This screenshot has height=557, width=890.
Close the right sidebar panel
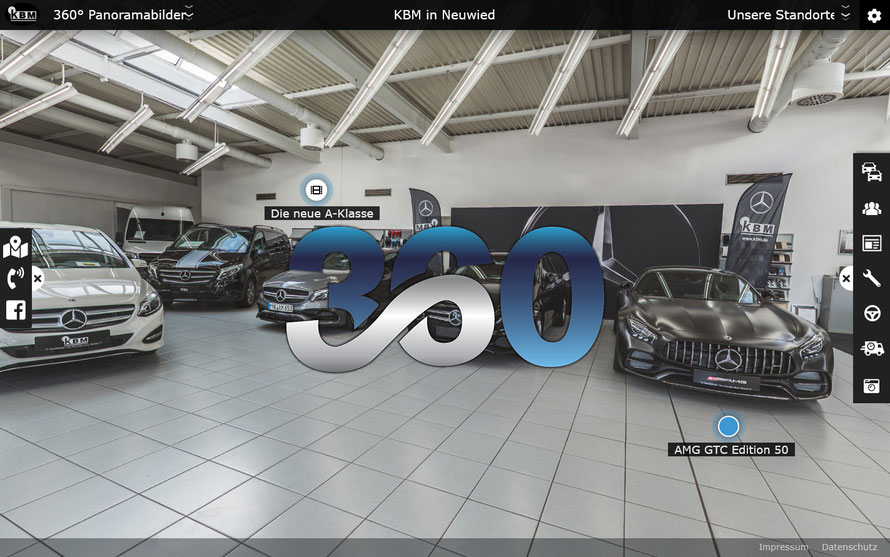point(846,279)
